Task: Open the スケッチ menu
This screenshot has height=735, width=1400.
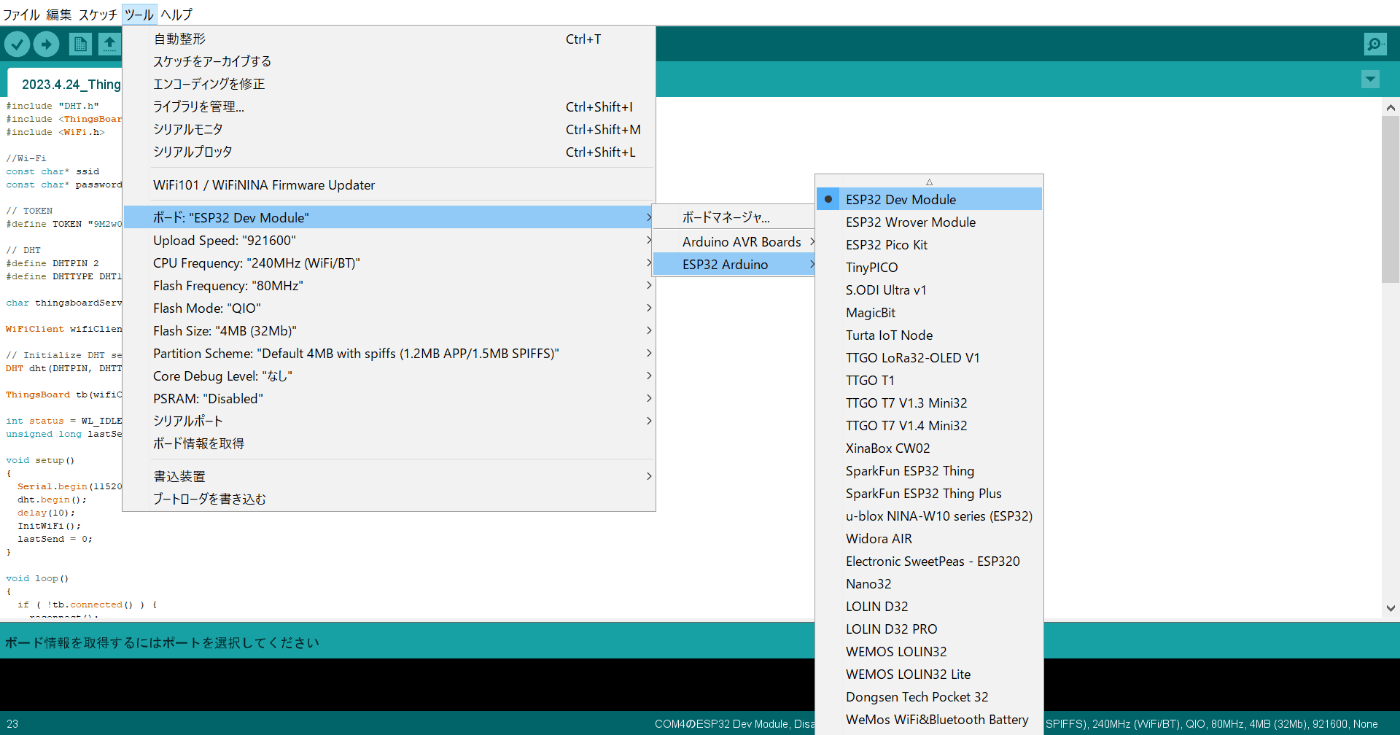Action: [98, 14]
